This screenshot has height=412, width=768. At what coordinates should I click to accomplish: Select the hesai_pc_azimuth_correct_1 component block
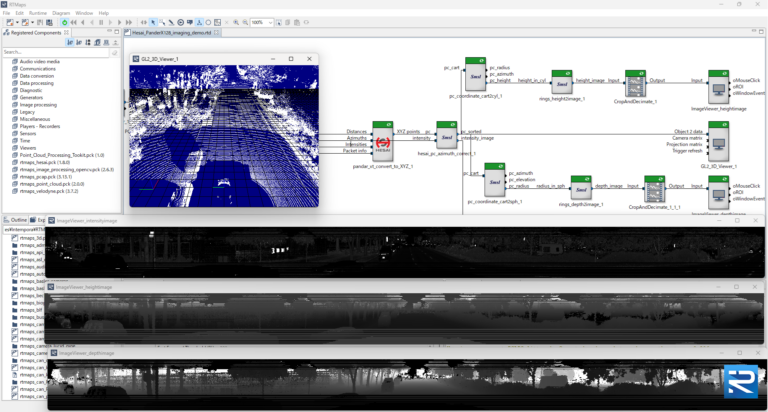point(446,135)
